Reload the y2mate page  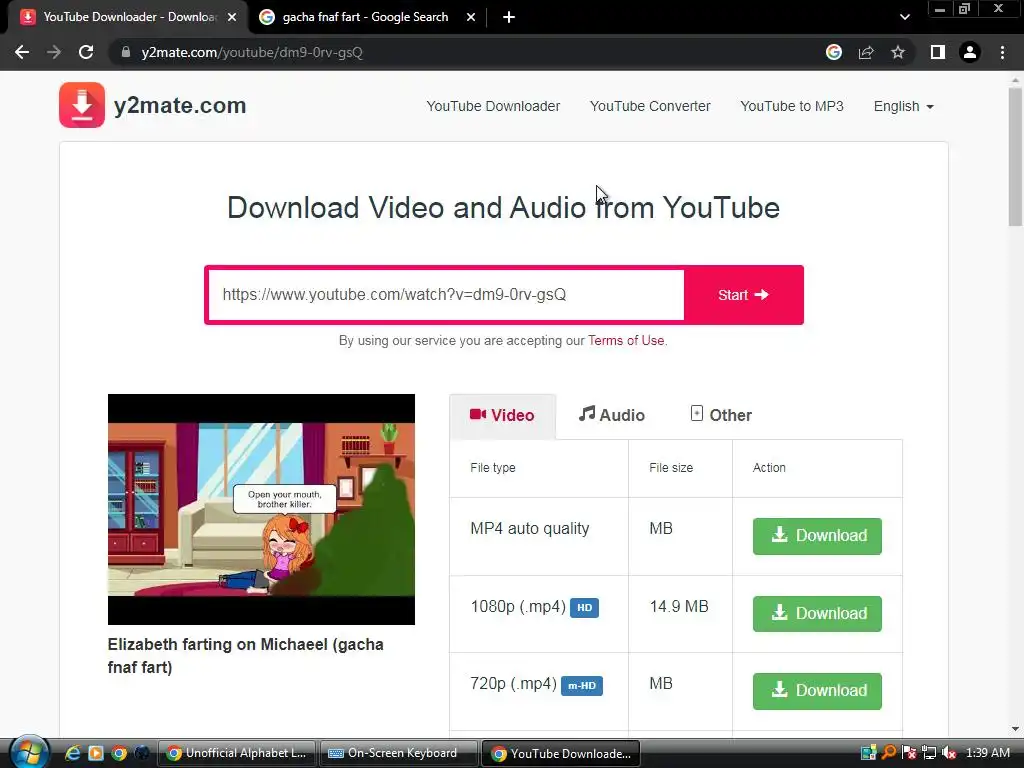pos(86,52)
